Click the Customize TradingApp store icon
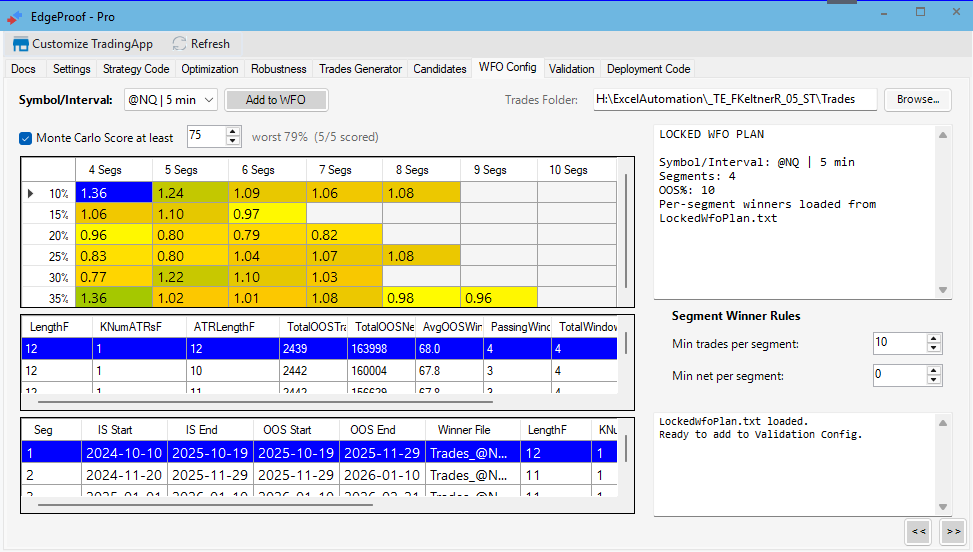The image size is (973, 552). (x=20, y=44)
